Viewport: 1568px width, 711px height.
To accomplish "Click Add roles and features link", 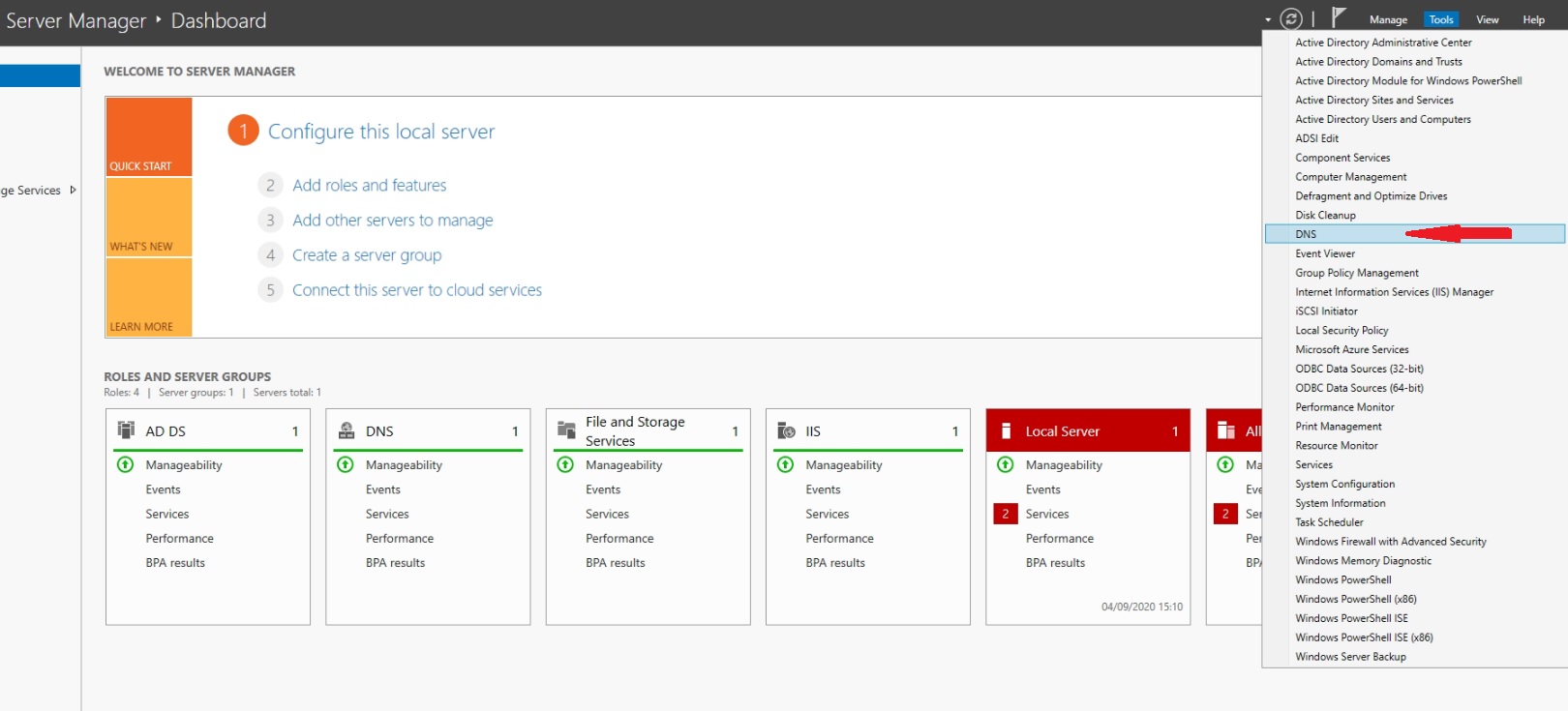I will pos(370,185).
